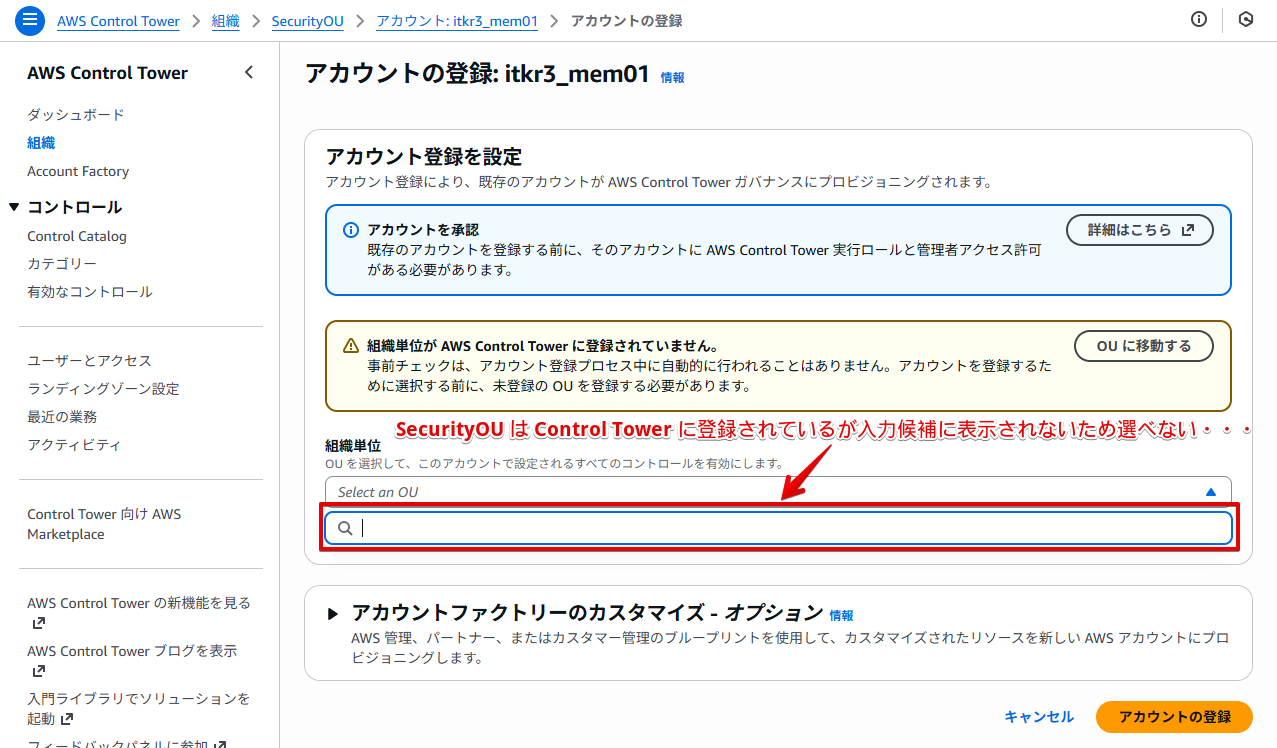Click the info icon in アカウントを承認 alert
Image resolution: width=1277 pixels, height=748 pixels.
(351, 230)
